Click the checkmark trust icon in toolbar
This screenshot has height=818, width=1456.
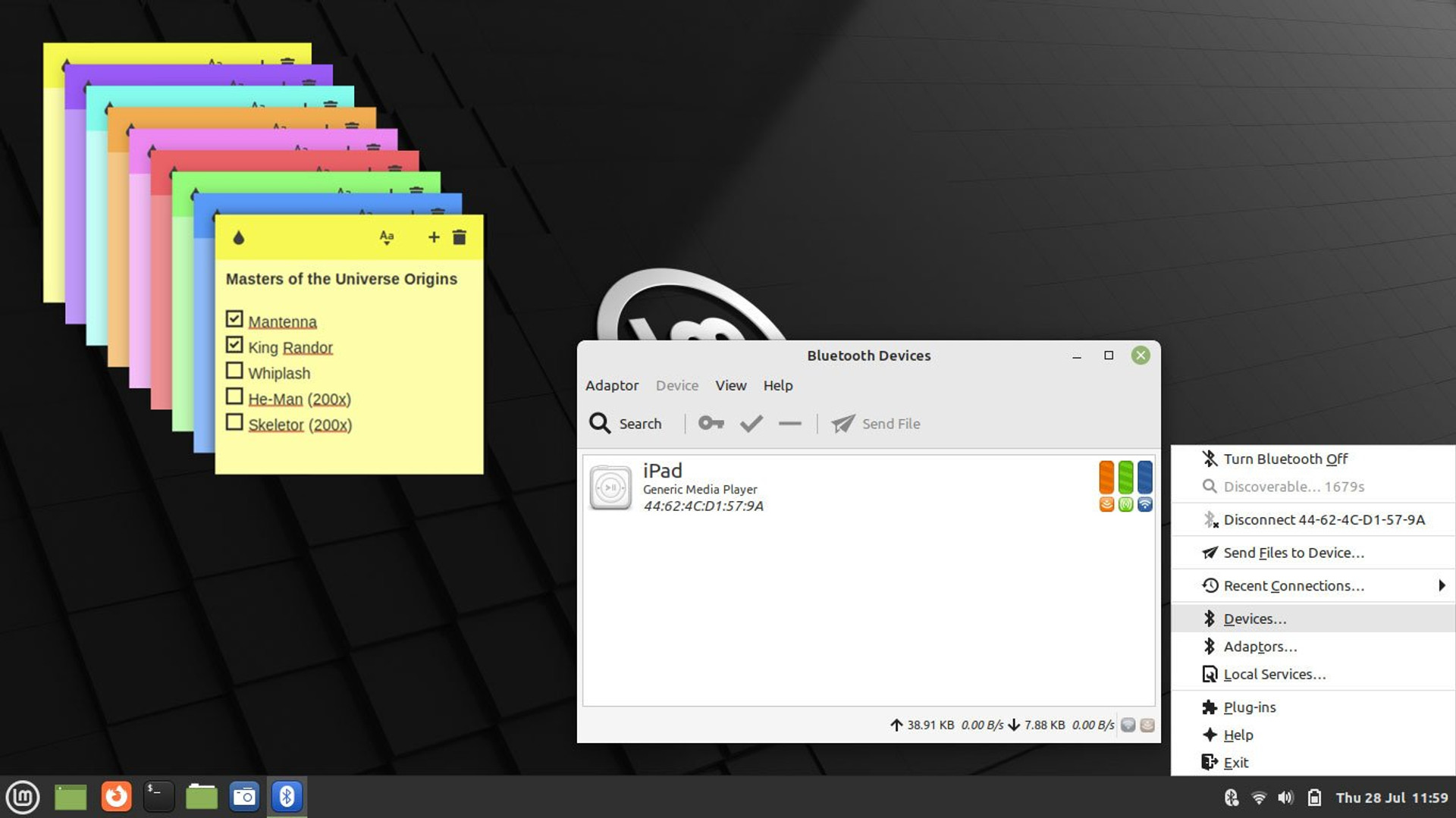coord(751,423)
